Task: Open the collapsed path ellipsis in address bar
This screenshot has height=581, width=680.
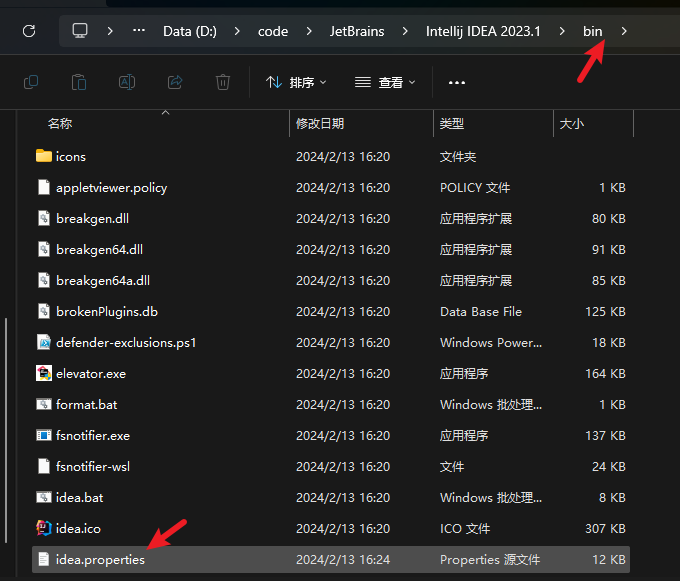Action: [x=139, y=31]
